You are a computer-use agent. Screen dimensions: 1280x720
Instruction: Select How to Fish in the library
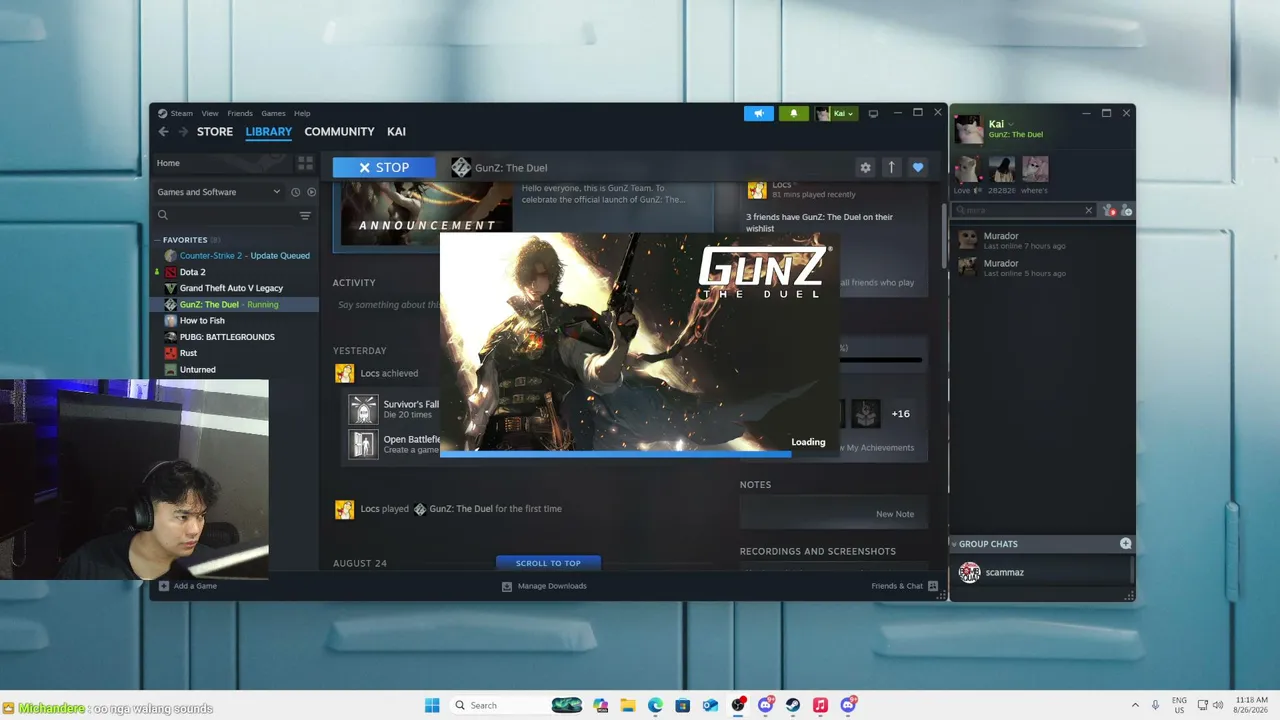pyautogui.click(x=236, y=321)
